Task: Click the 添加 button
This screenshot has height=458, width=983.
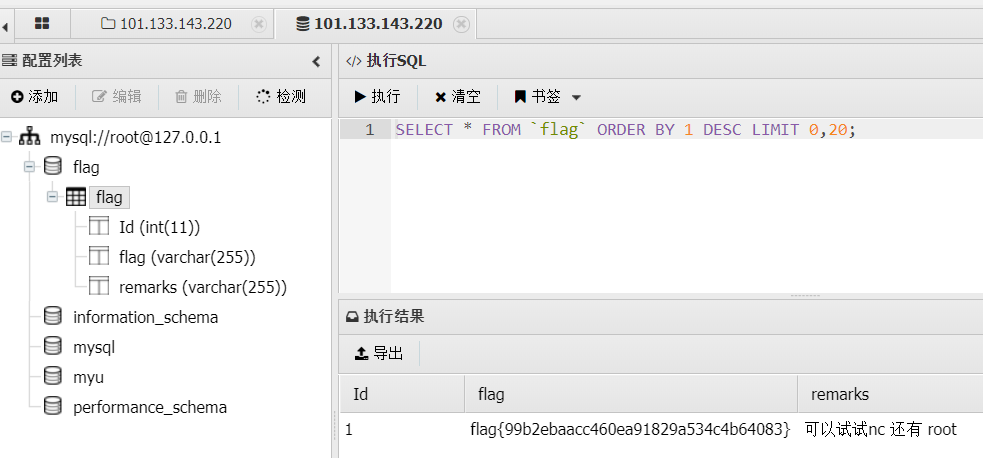Action: [34, 96]
